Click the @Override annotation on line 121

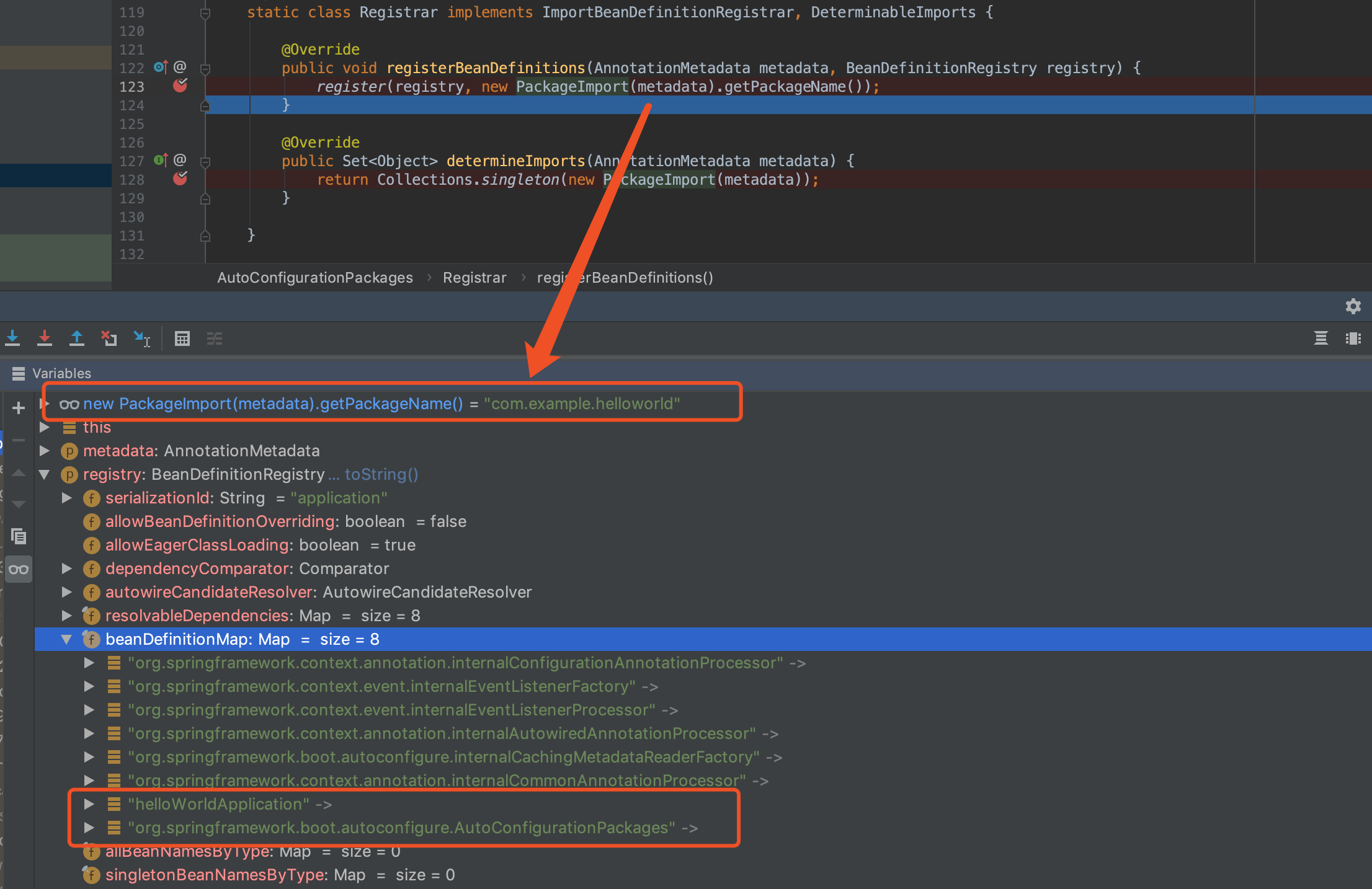point(321,50)
